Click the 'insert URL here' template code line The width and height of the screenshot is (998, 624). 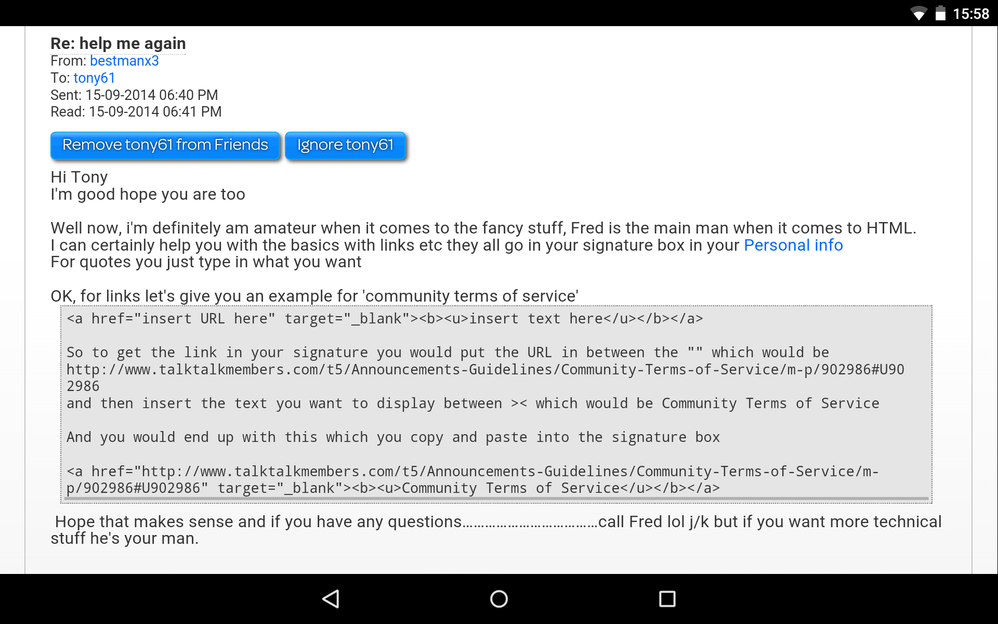click(384, 318)
